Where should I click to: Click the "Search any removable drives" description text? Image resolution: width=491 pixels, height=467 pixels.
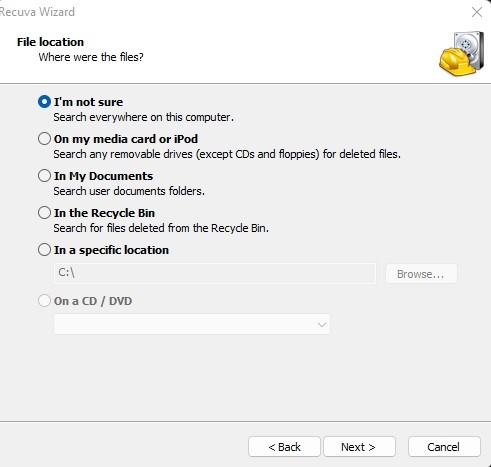tap(227, 154)
